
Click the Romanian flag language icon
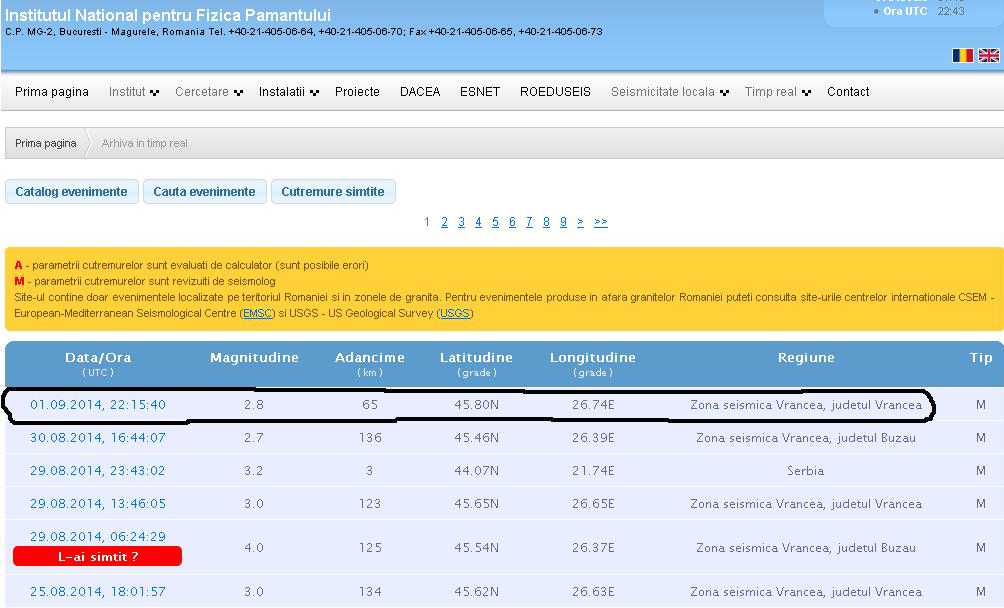point(962,56)
